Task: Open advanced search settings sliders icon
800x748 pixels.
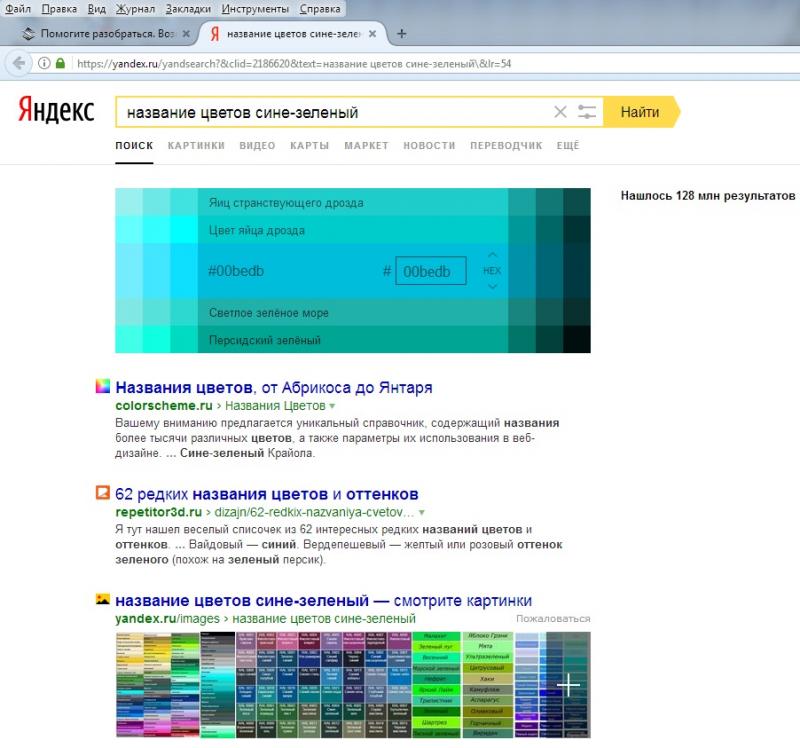Action: [587, 112]
